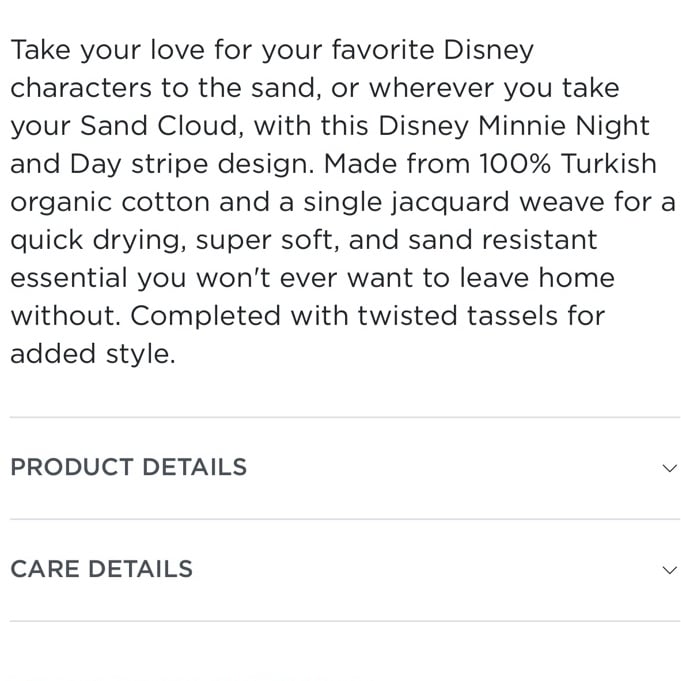Expand the PRODUCT DETAILS chevron arrow
This screenshot has height=681, width=681.
pos(669,468)
